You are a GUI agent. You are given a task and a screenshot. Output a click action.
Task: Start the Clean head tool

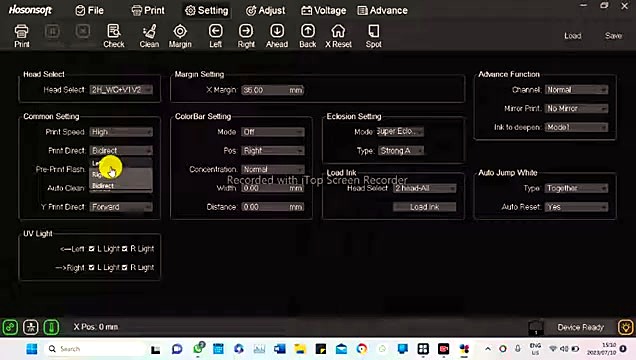point(149,36)
